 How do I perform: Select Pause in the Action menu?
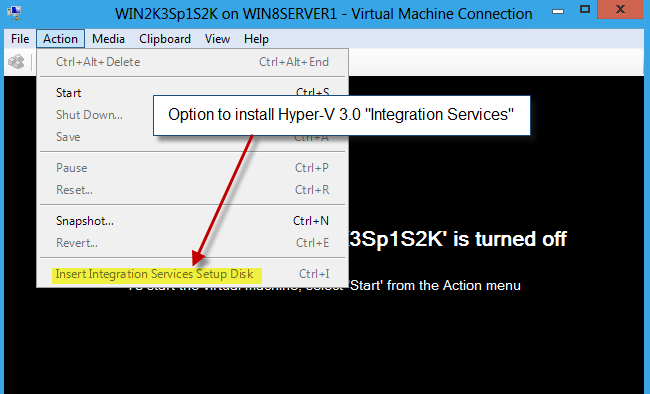click(x=193, y=168)
